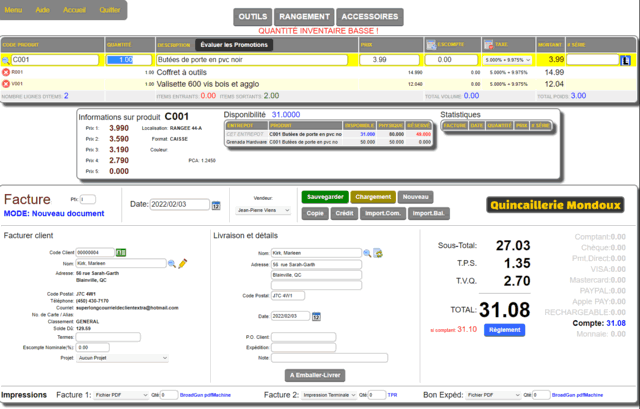The width and height of the screenshot is (640, 409).
Task: Click the green icon beside Code Client
Action: (x=121, y=253)
